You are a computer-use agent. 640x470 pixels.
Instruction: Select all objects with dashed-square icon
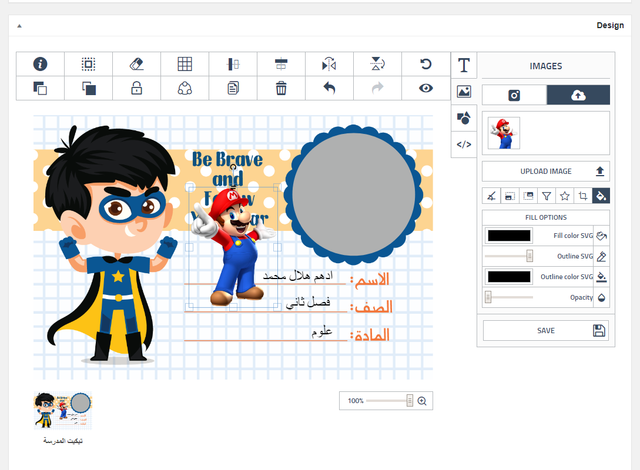[x=88, y=64]
